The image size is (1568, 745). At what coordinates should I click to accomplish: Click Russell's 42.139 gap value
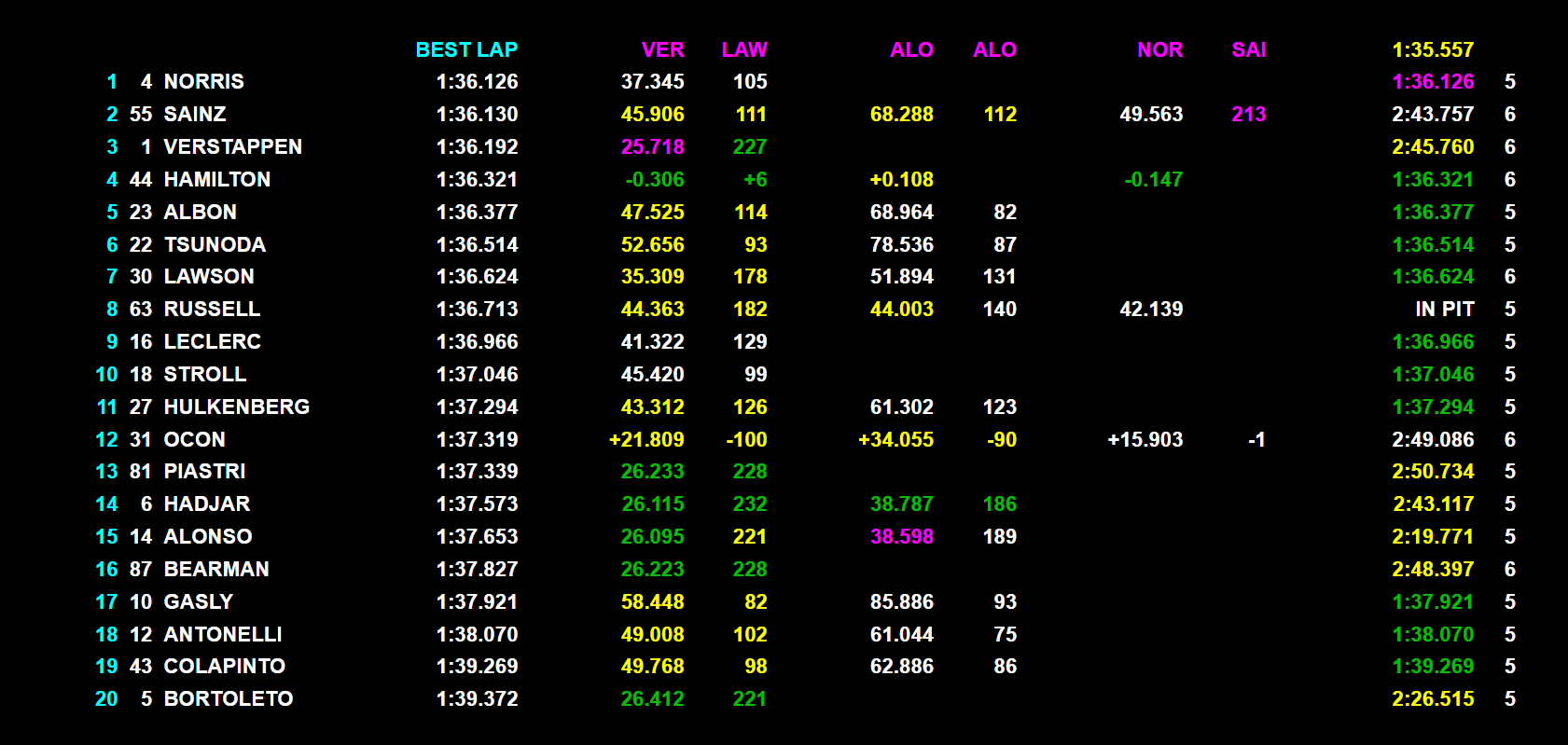(1151, 310)
